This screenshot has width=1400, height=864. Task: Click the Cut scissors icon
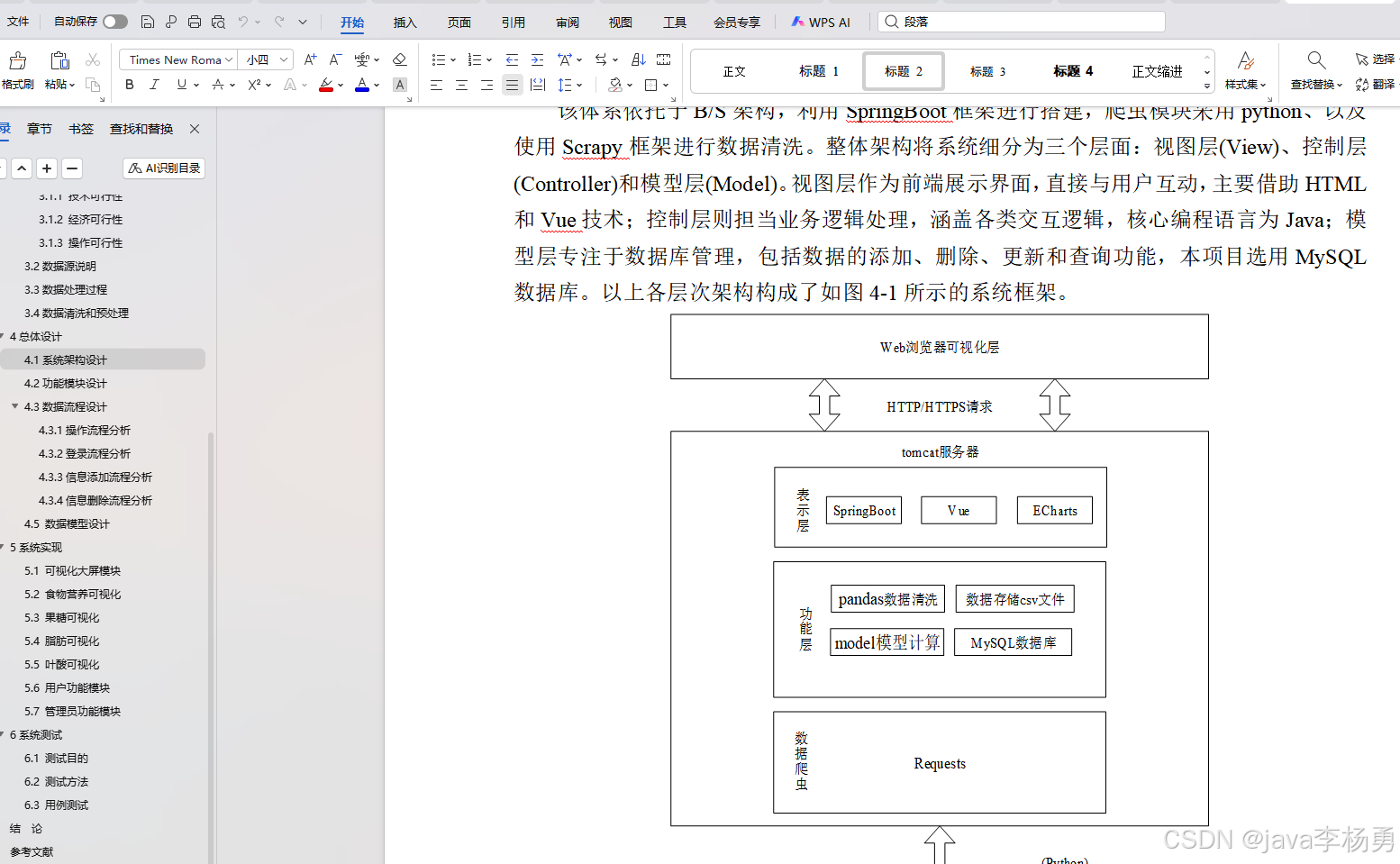click(92, 59)
